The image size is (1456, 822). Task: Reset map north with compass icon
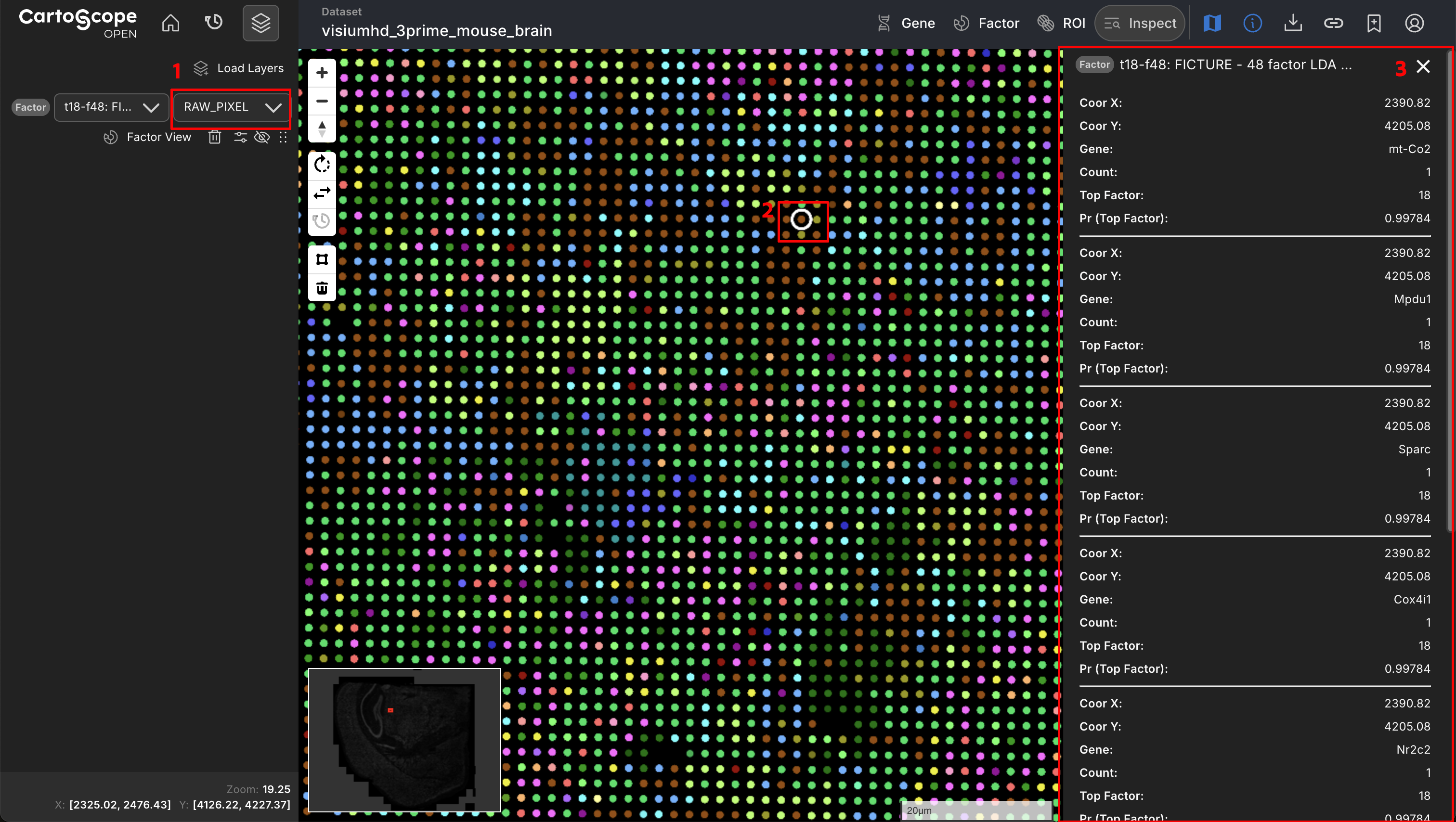point(322,128)
